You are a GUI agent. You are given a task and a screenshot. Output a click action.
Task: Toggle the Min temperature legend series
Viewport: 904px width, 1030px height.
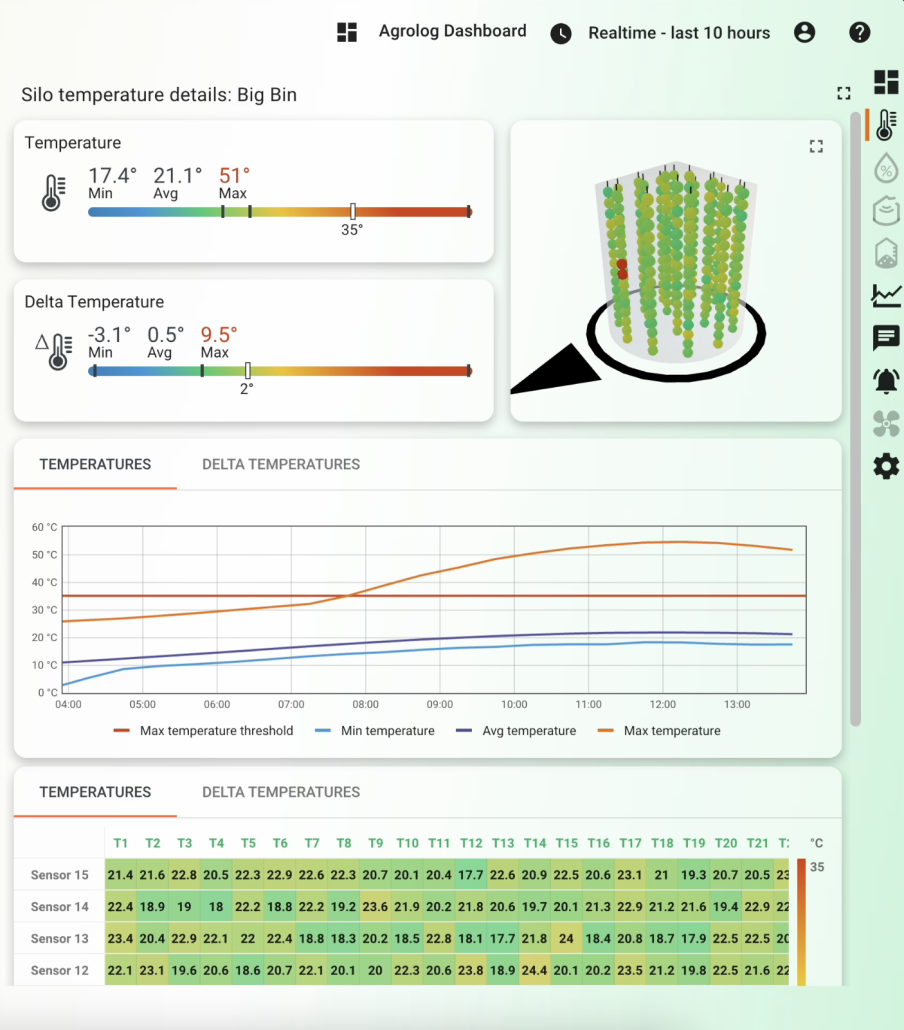377,731
